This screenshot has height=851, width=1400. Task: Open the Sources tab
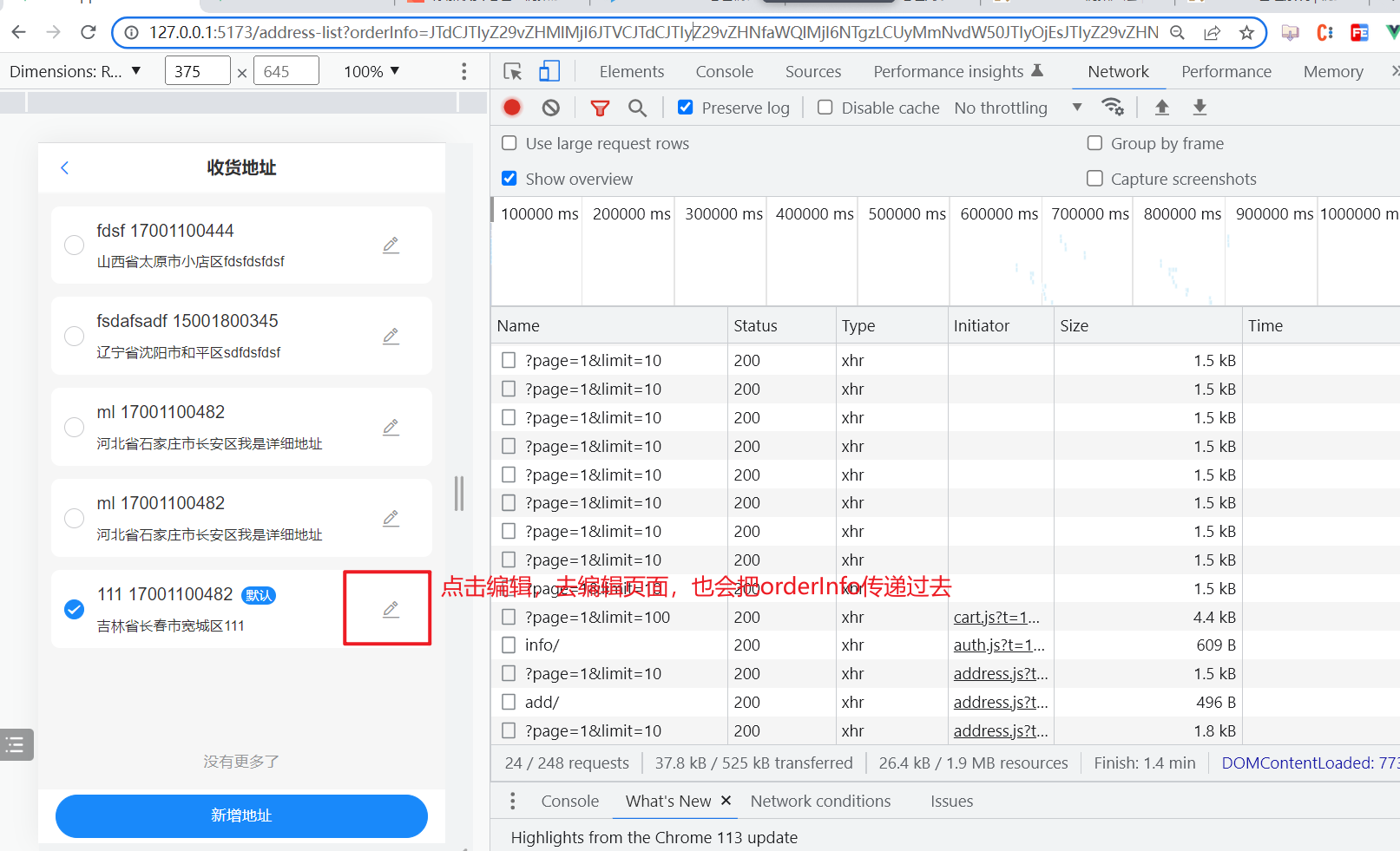pyautogui.click(x=813, y=71)
